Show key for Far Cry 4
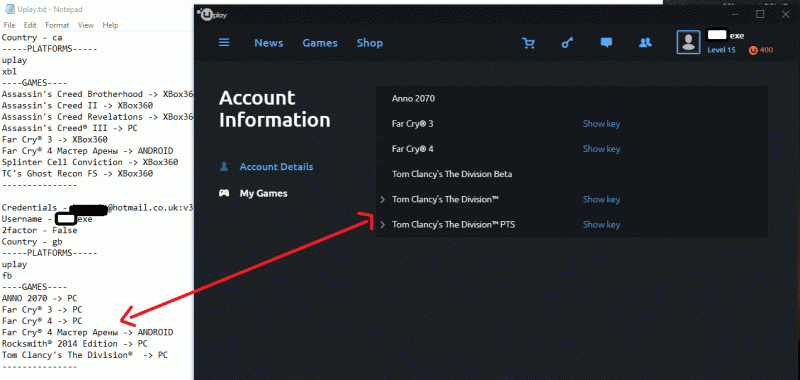The width and height of the screenshot is (800, 380). (602, 149)
